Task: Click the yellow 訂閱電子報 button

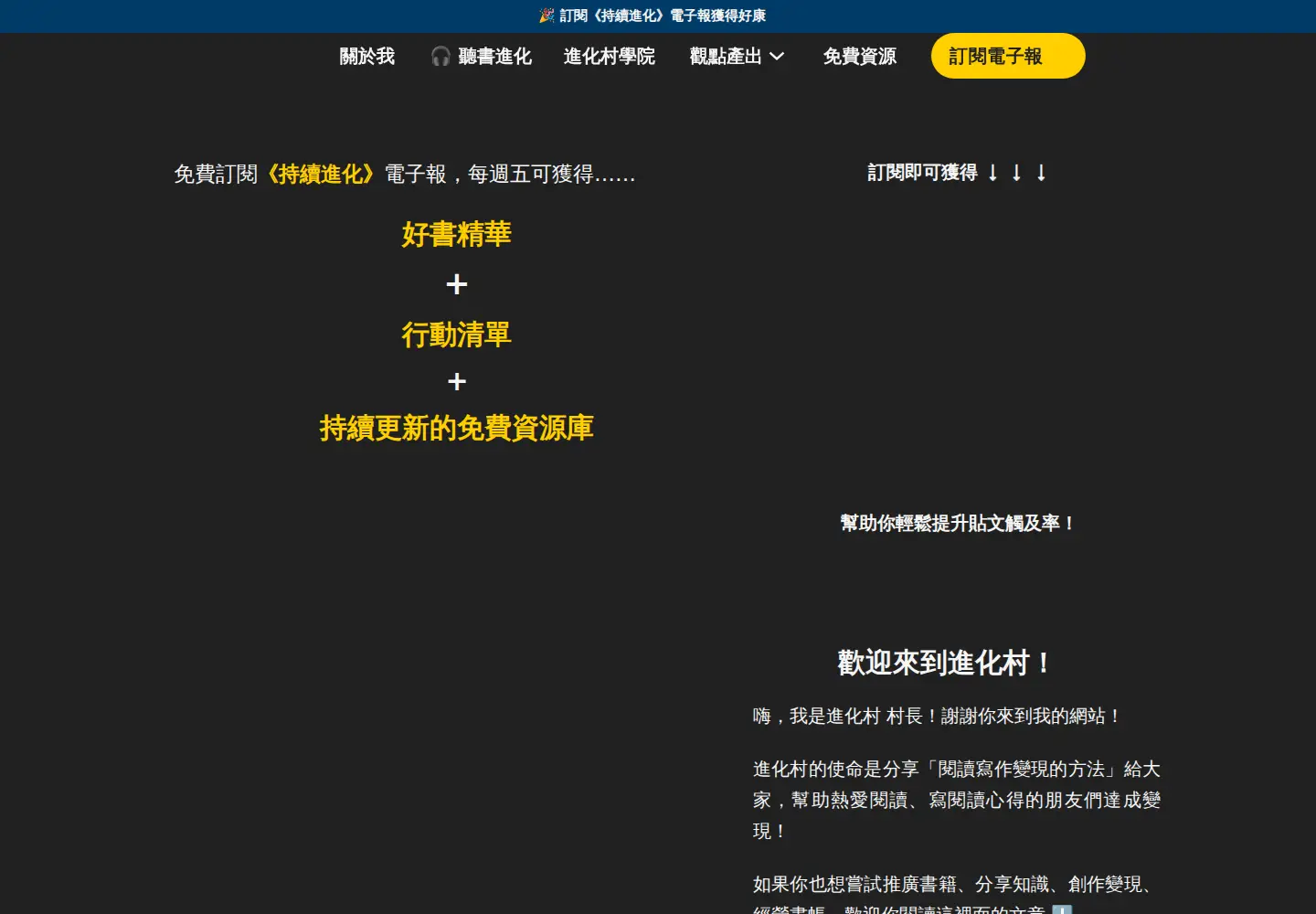Action: (x=1008, y=56)
